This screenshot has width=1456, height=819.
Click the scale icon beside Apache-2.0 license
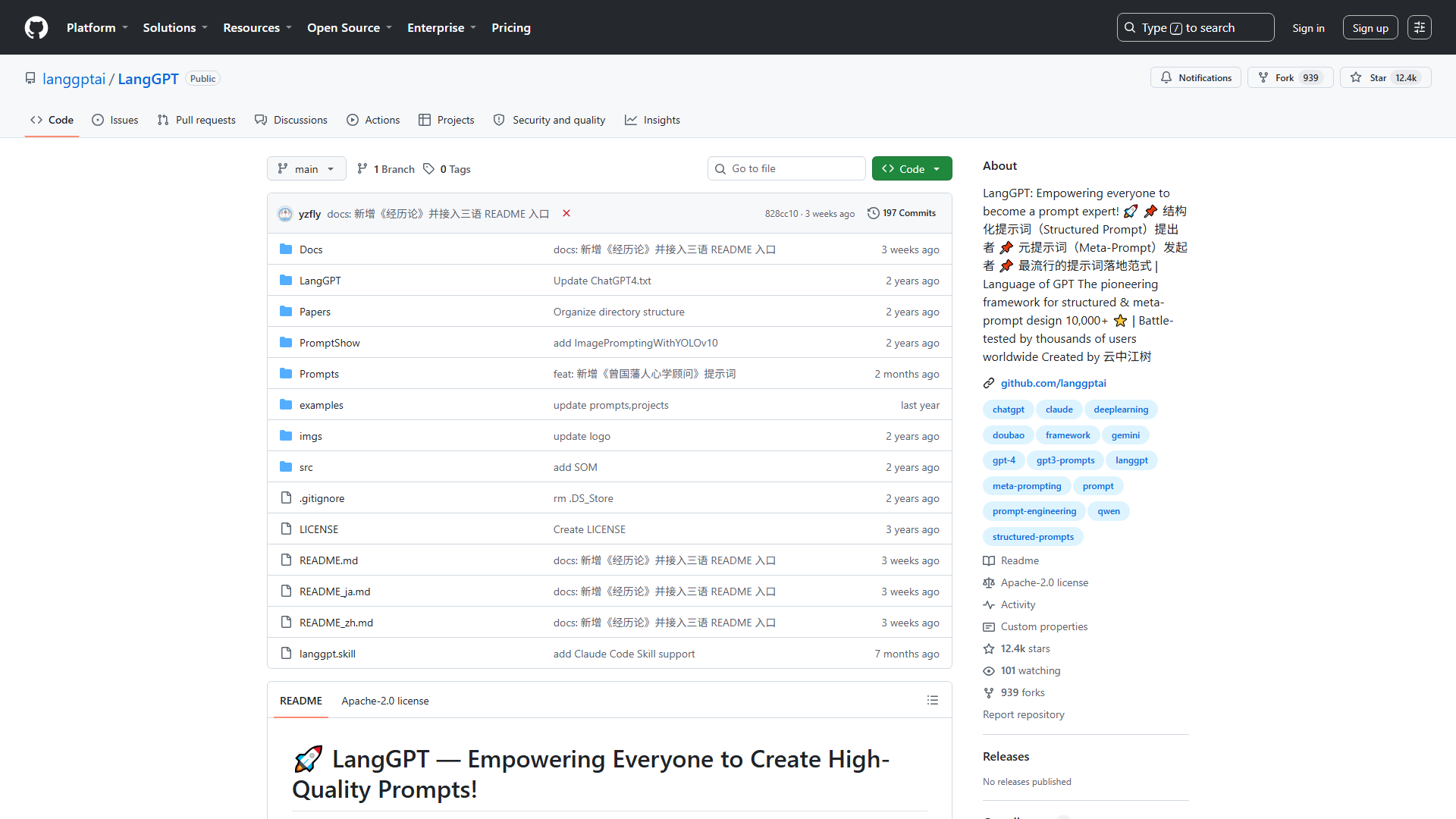click(989, 582)
